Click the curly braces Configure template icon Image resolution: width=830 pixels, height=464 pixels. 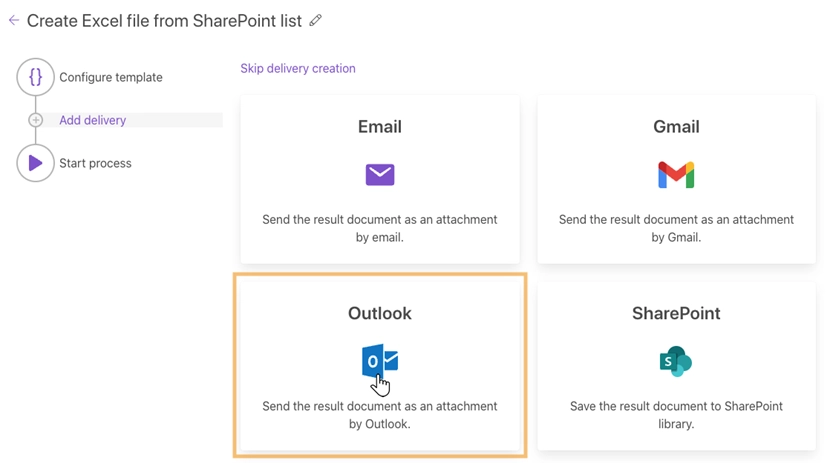coord(35,77)
